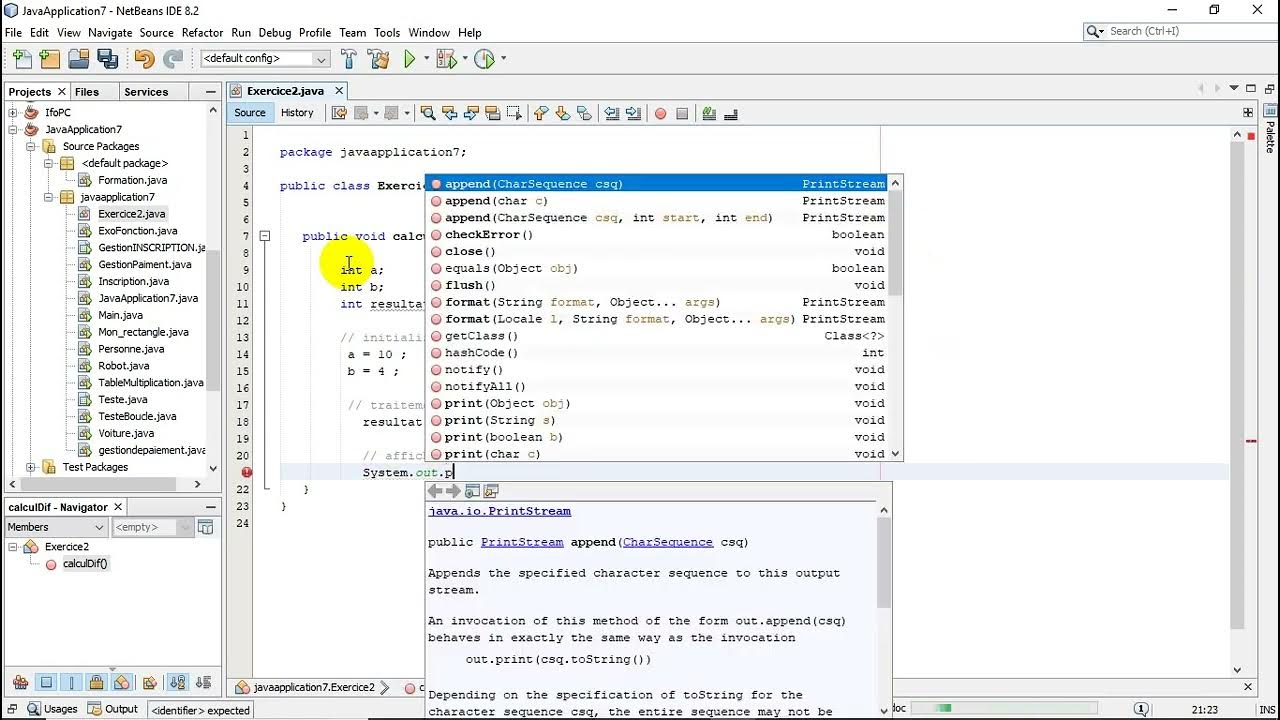Click the Output button in status bar

113,709
